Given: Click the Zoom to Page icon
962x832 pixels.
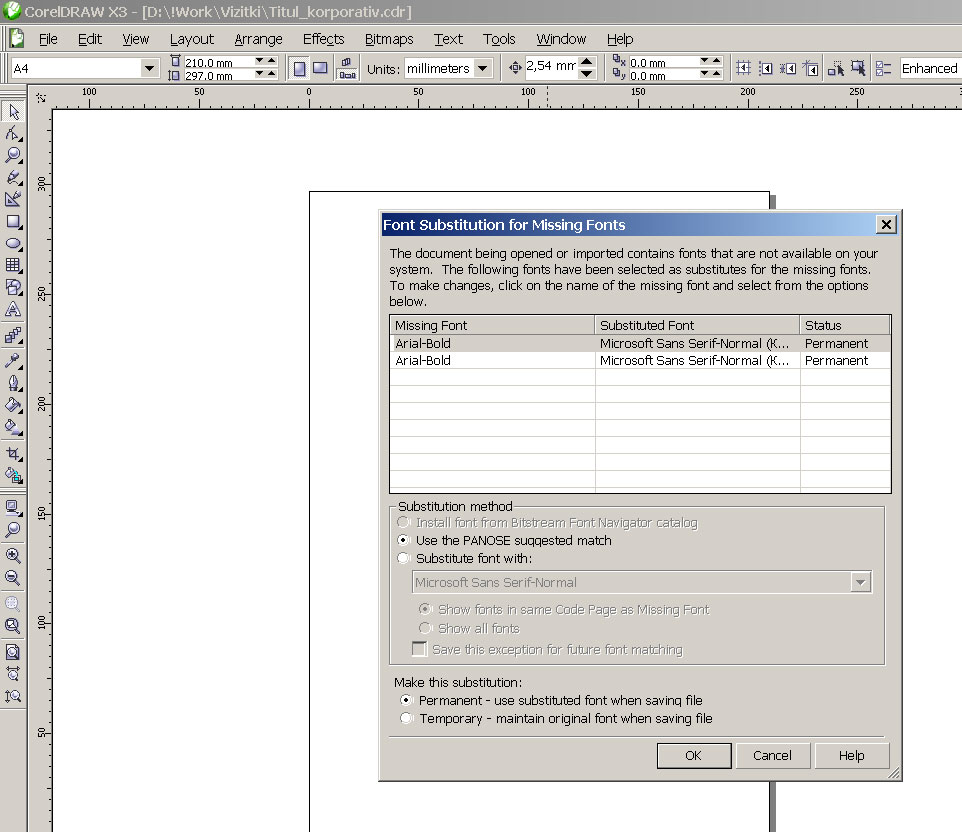Looking at the screenshot, I should point(13,652).
